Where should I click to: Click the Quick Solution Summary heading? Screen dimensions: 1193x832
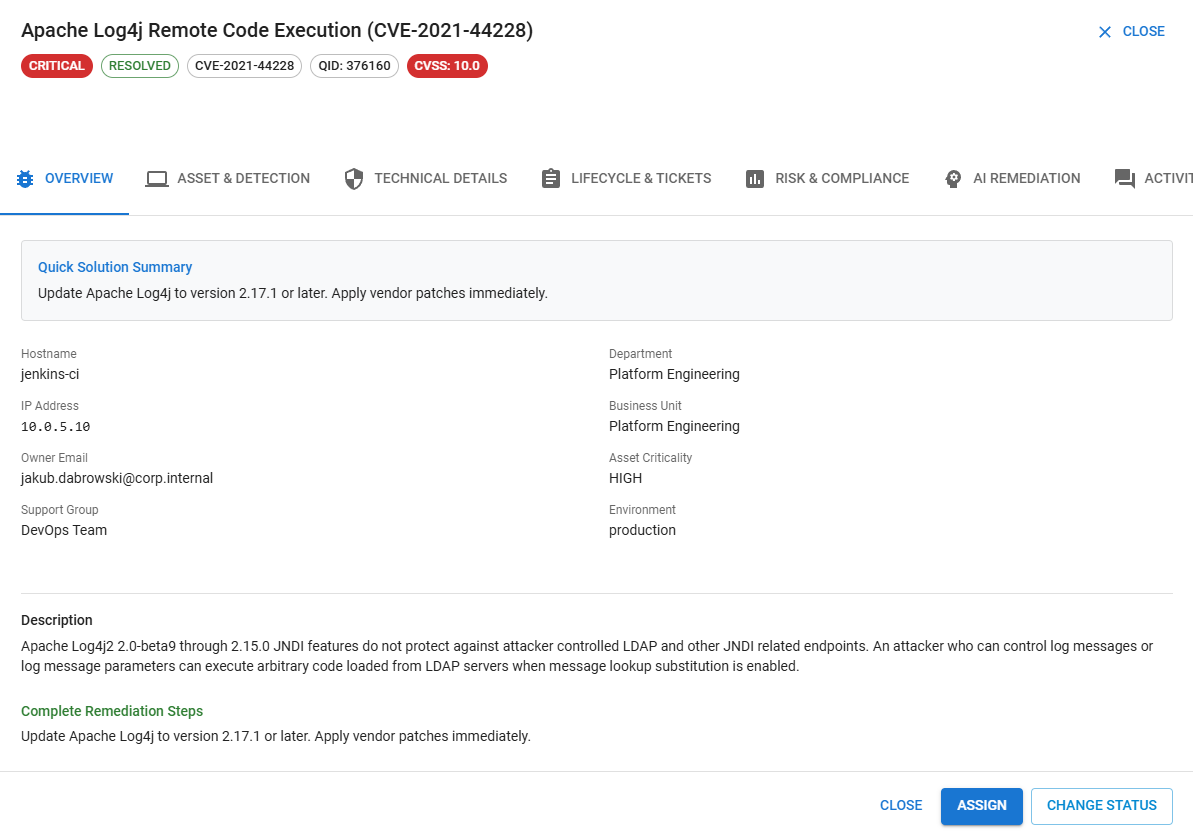pyautogui.click(x=115, y=268)
